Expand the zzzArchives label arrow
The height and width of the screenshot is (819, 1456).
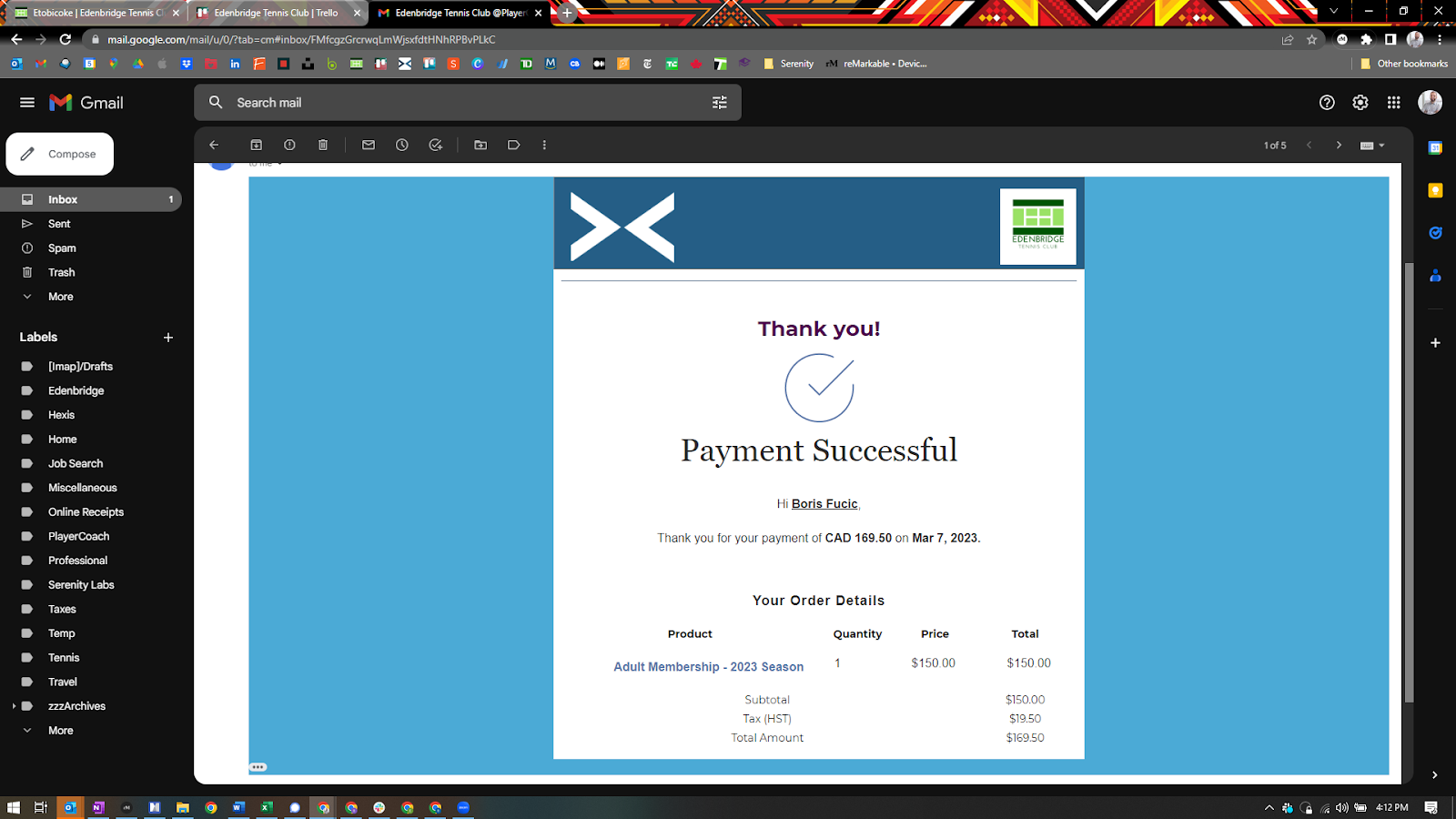(x=15, y=706)
